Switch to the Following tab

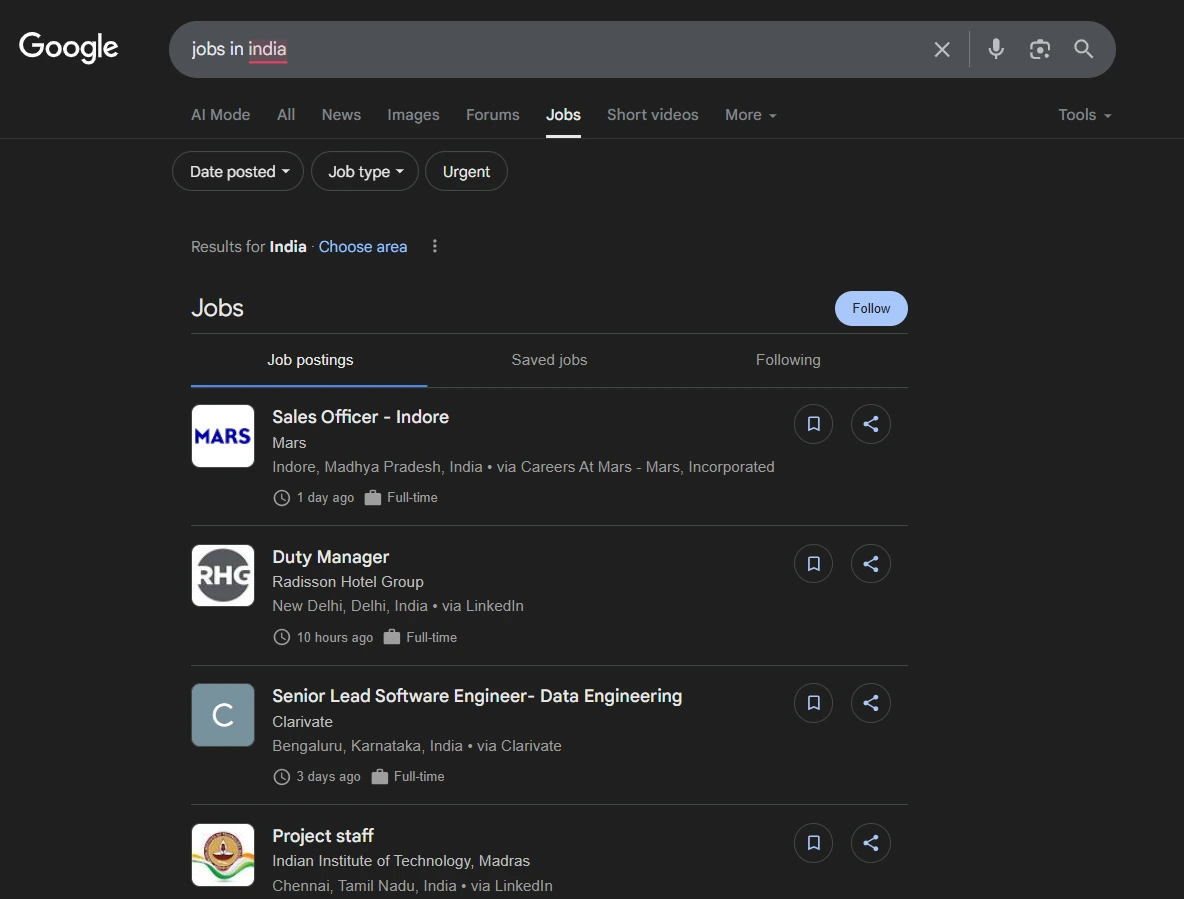click(788, 360)
